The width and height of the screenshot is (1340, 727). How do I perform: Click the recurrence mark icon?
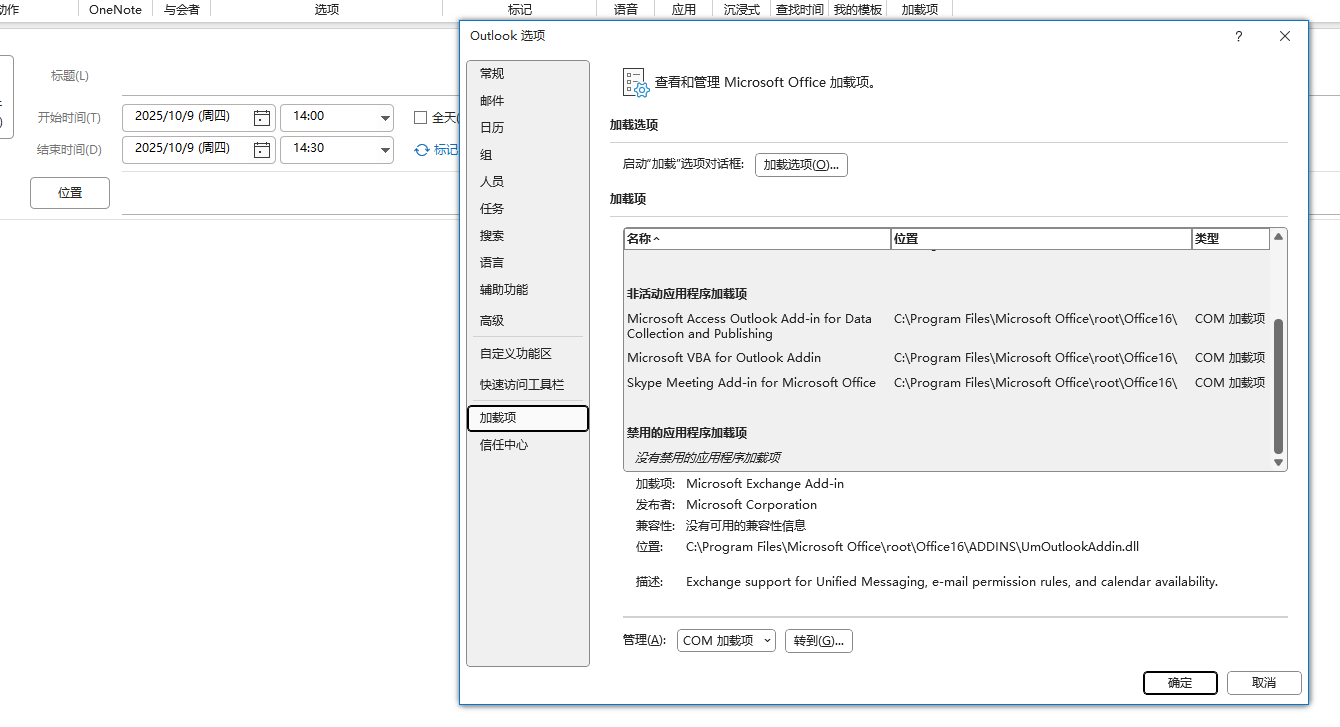click(422, 150)
